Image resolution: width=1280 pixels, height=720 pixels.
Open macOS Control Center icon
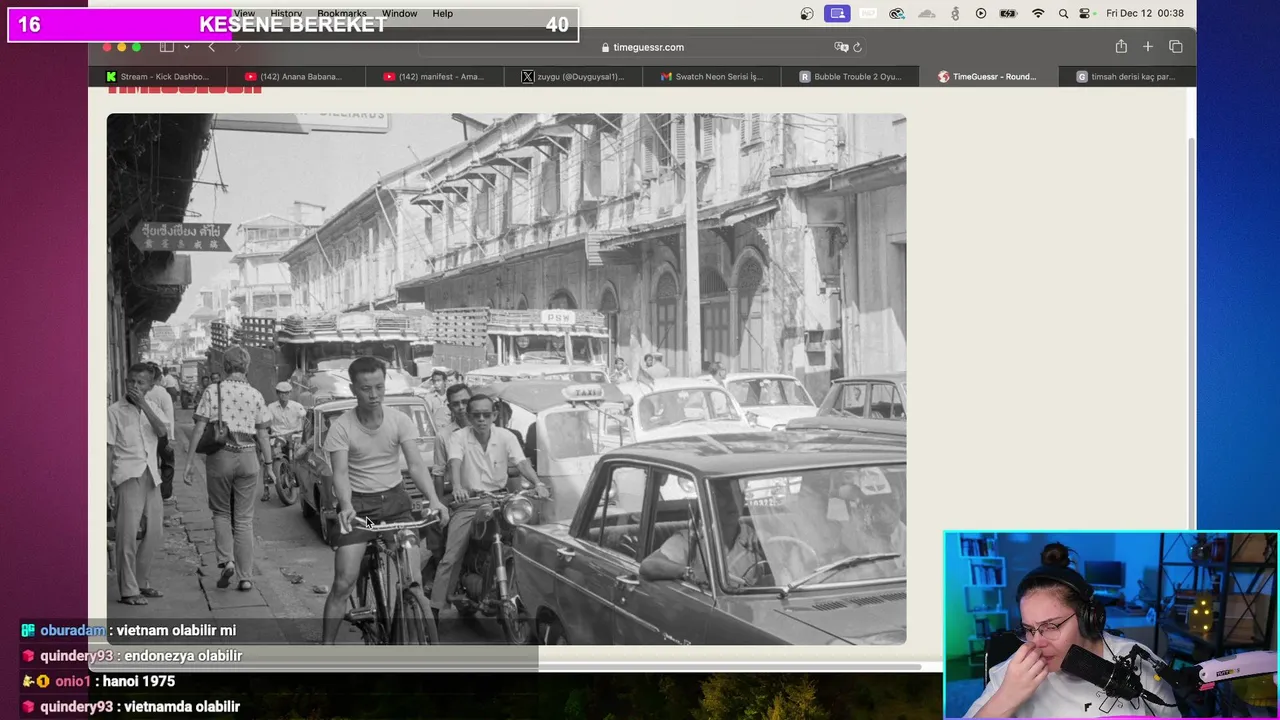tap(1085, 13)
